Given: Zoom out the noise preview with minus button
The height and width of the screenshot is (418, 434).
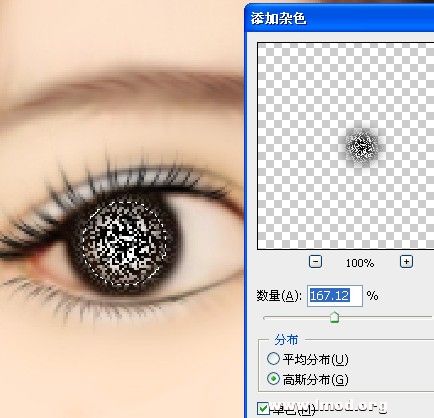Looking at the screenshot, I should (315, 262).
